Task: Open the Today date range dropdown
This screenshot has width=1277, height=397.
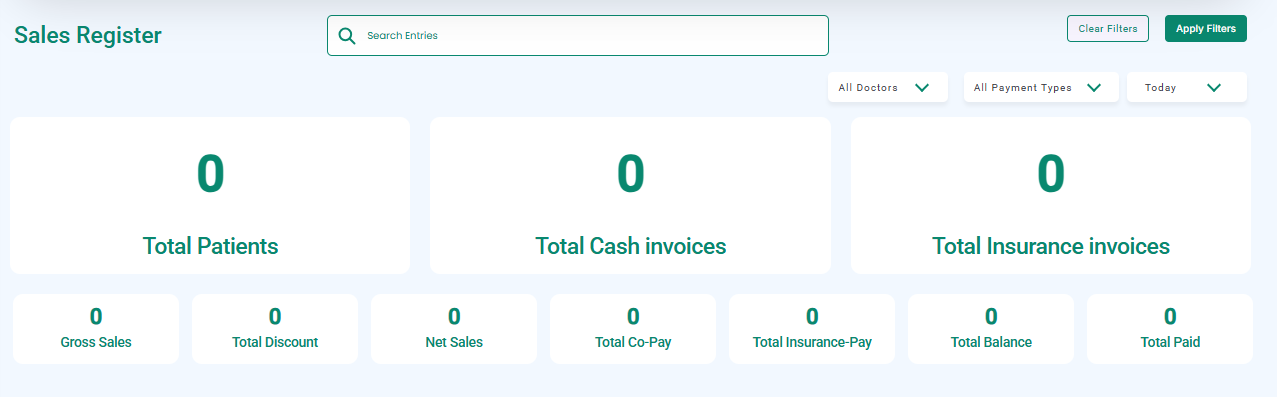Action: [1187, 87]
